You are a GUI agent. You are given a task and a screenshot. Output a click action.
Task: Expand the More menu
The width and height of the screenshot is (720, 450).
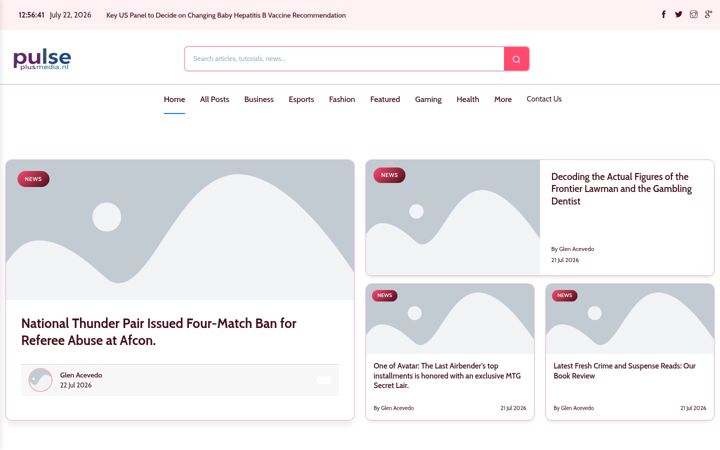click(x=503, y=99)
